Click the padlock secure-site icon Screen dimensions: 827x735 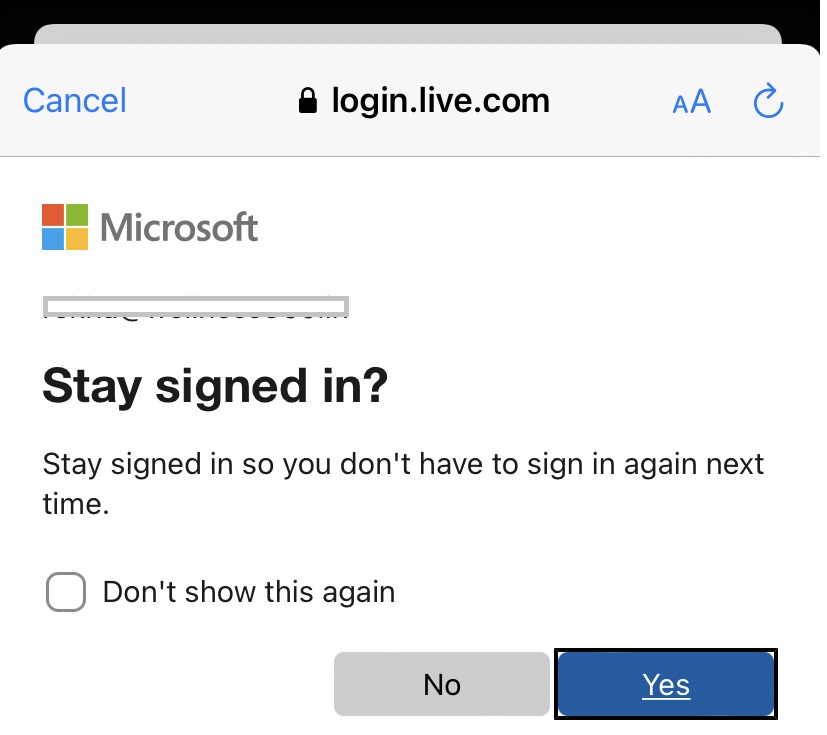pyautogui.click(x=307, y=100)
